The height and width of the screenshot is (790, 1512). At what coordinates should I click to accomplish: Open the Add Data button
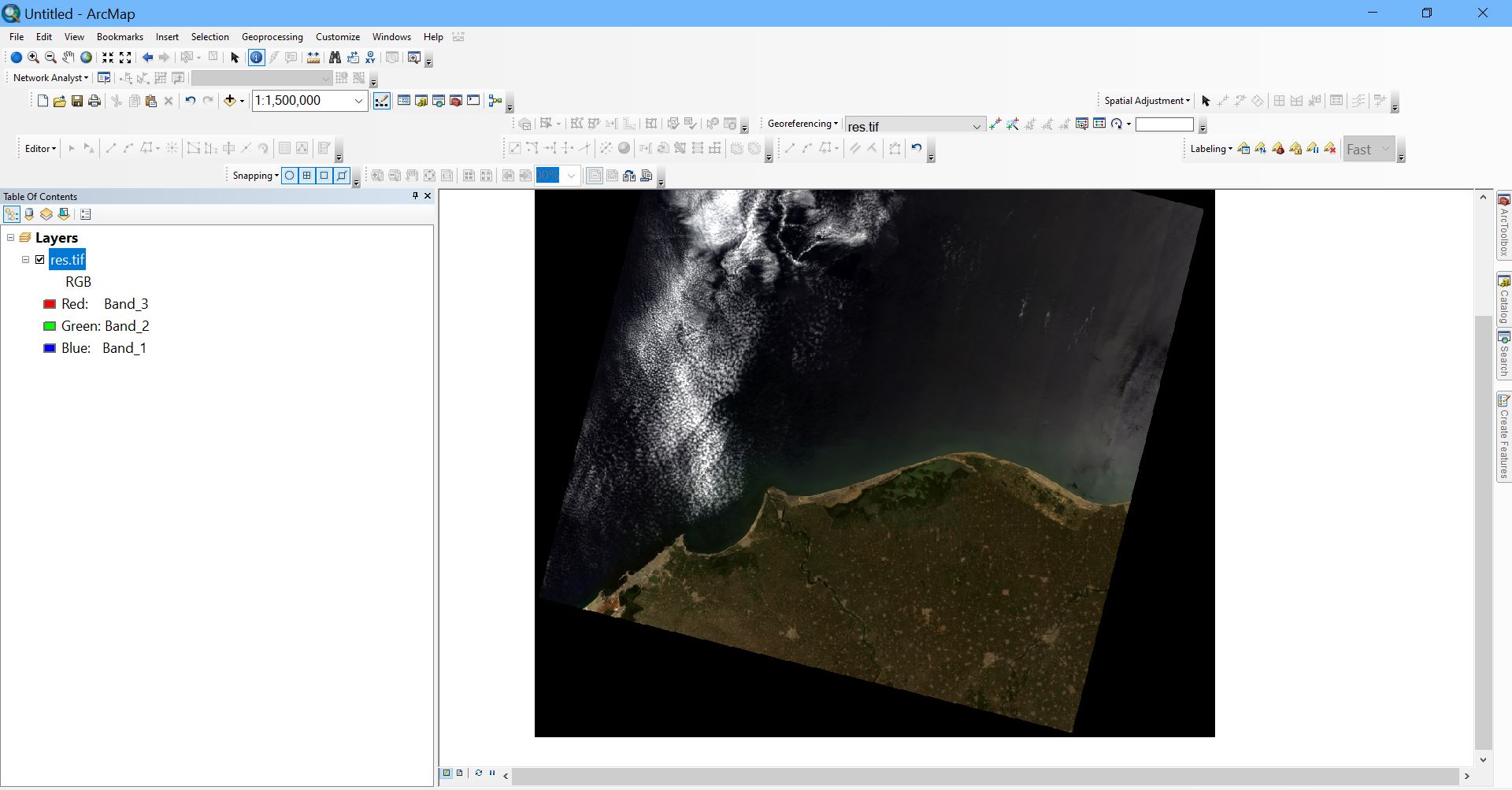(x=230, y=101)
